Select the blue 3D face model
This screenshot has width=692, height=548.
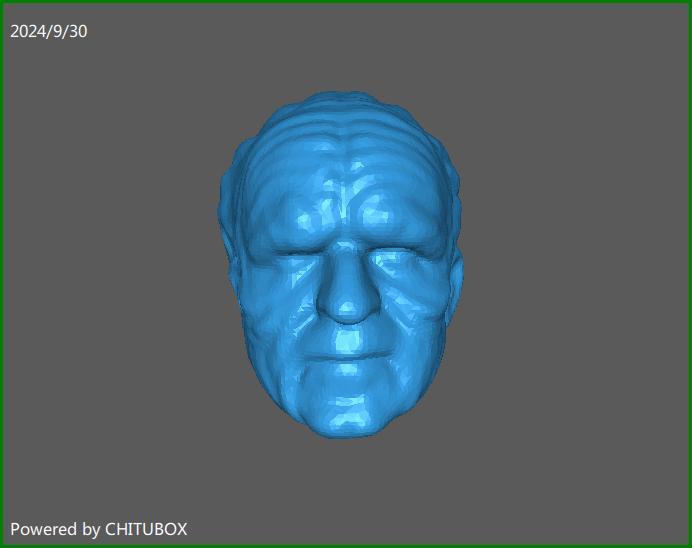point(341,265)
